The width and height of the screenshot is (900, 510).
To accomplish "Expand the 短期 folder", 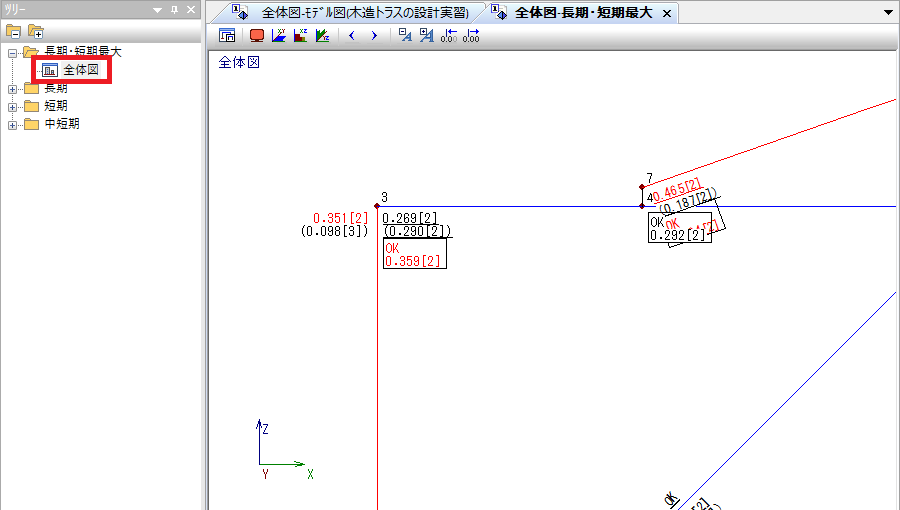I will click(x=12, y=107).
